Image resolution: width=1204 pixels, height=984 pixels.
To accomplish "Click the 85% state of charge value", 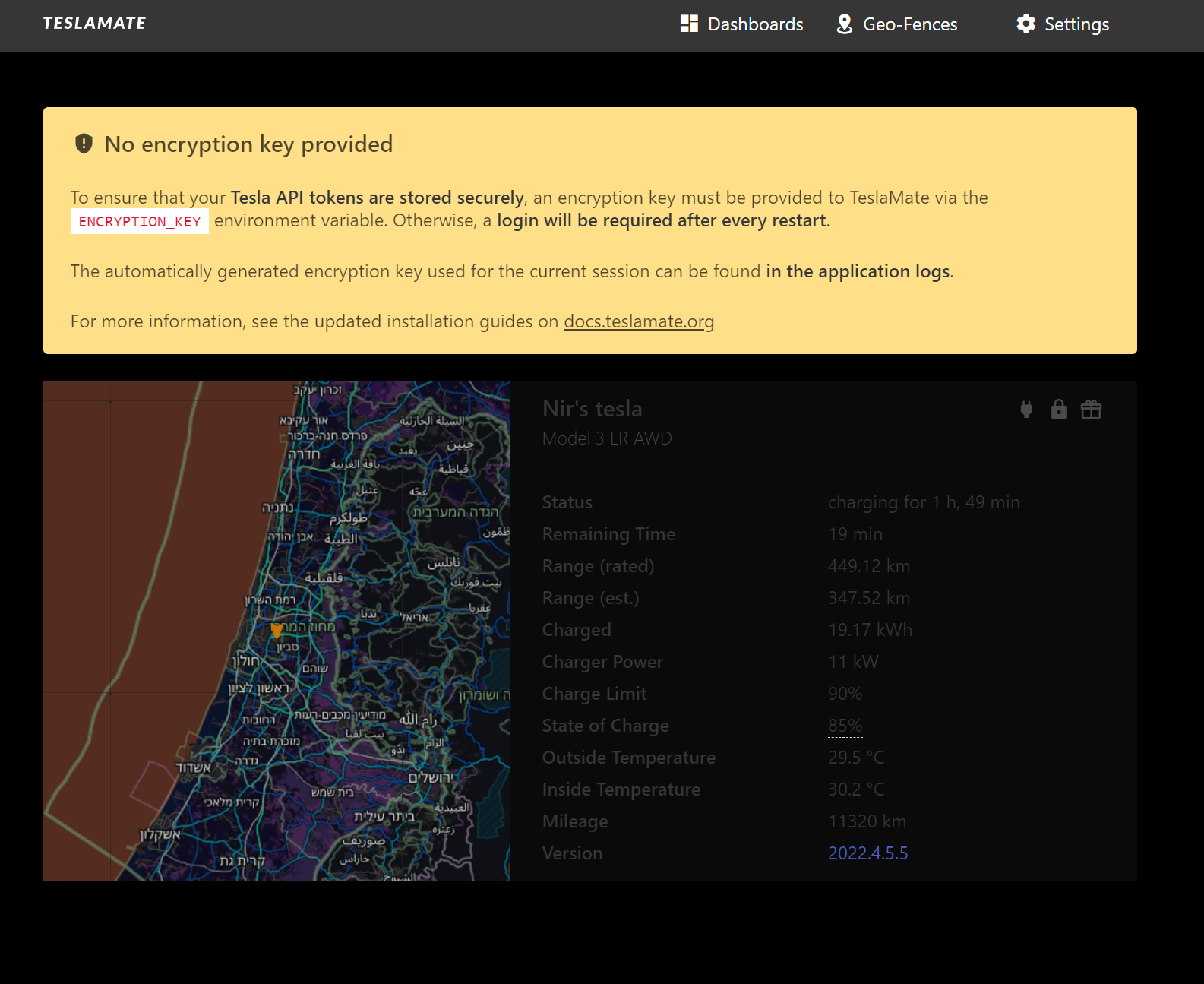I will [845, 726].
